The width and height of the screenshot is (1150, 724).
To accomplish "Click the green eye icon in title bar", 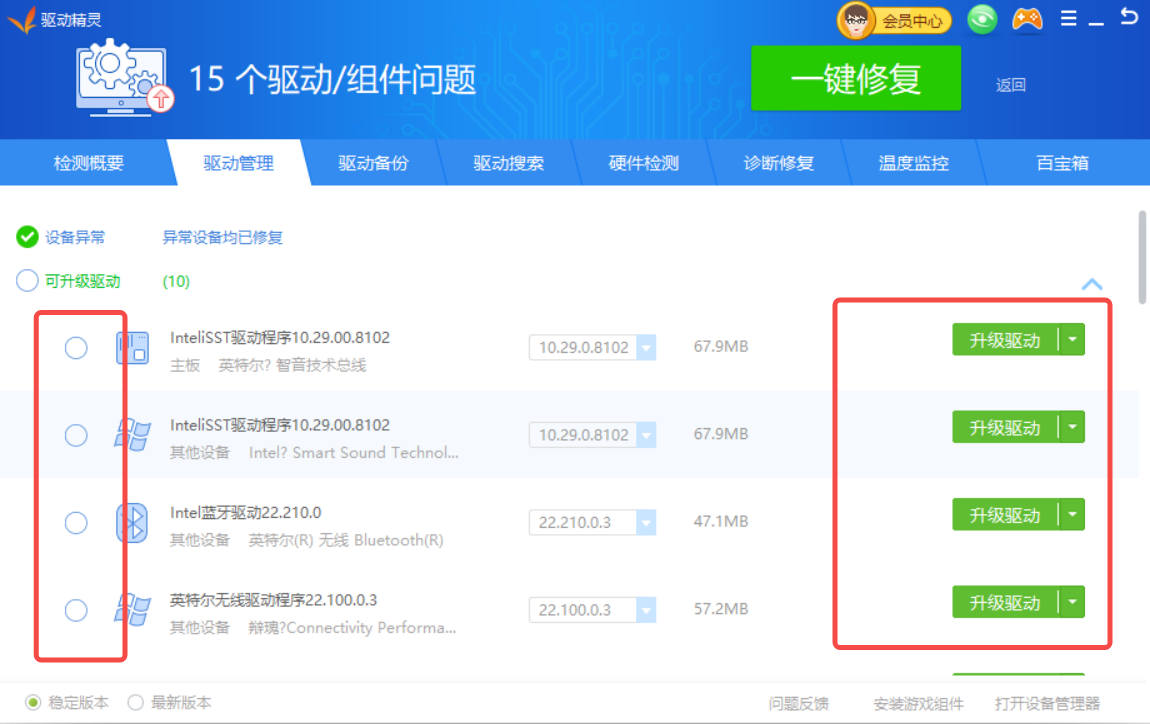I will 982,19.
